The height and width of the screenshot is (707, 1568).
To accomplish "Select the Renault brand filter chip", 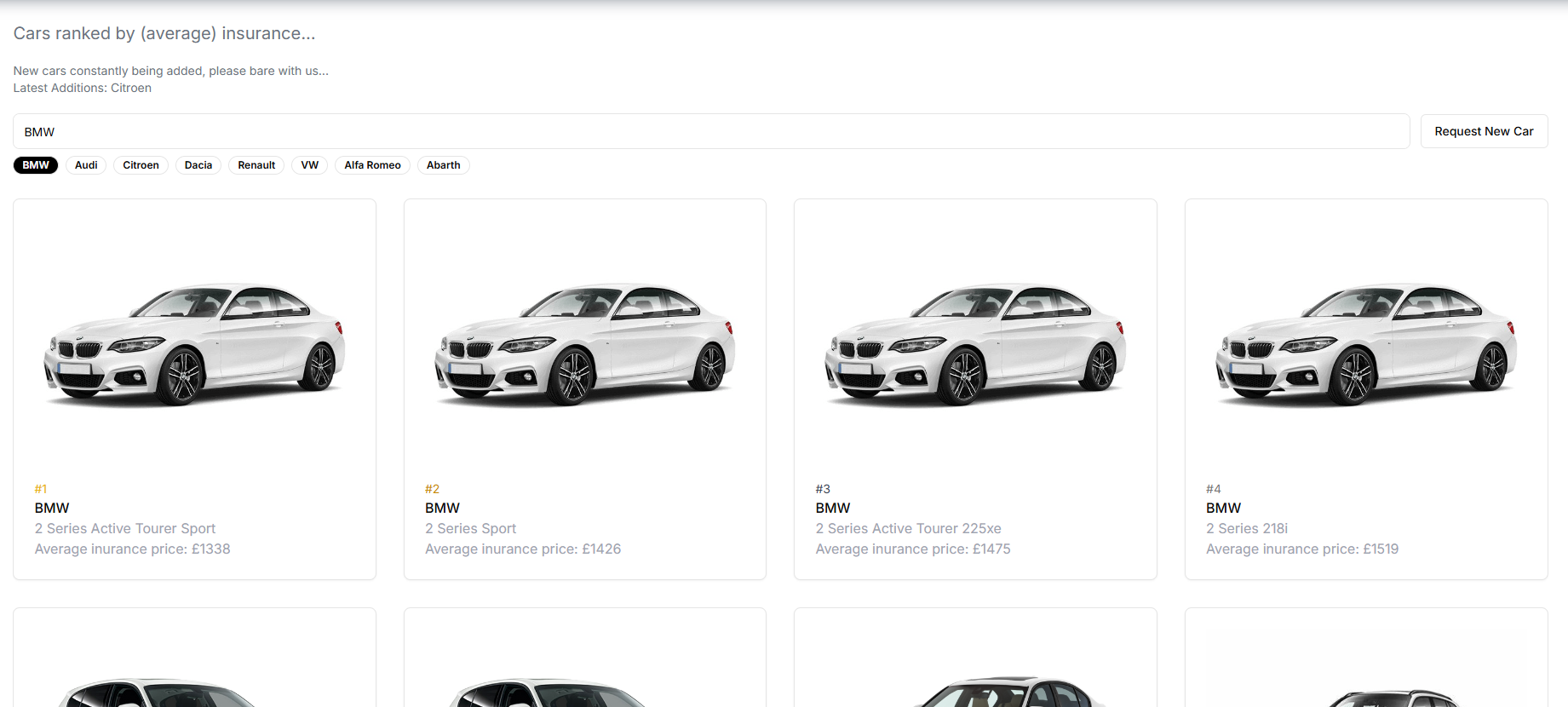I will 256,165.
